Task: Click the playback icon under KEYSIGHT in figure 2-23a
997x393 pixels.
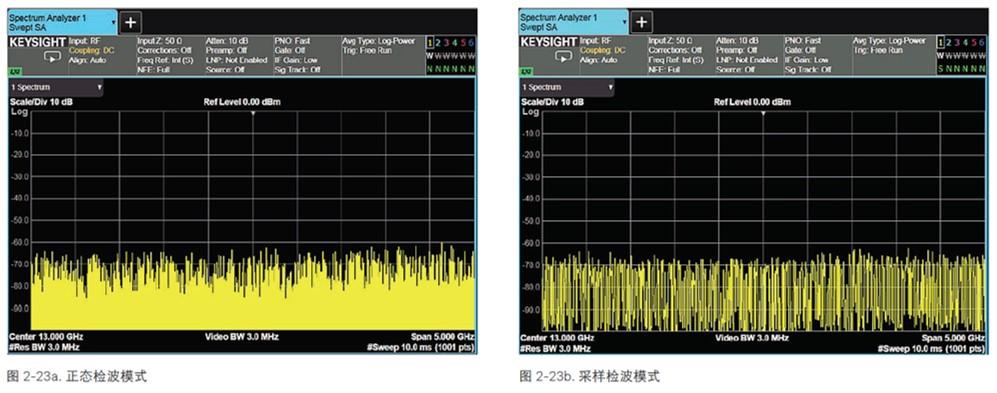Action: tap(51, 57)
